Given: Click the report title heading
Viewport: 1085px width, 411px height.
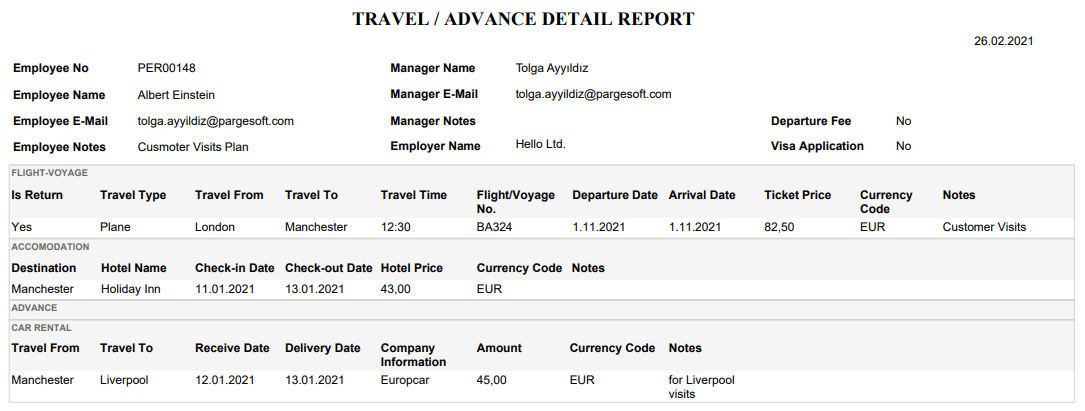Looking at the screenshot, I should (x=523, y=19).
